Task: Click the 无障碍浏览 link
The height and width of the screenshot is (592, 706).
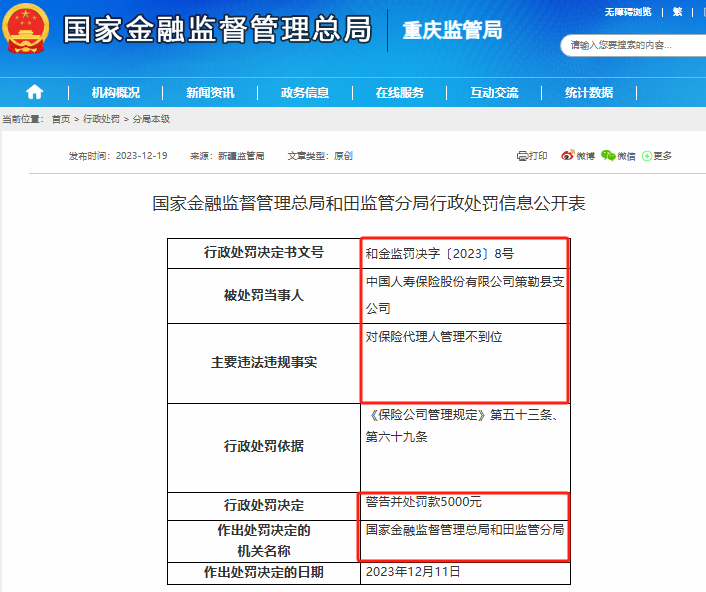Action: coord(628,12)
